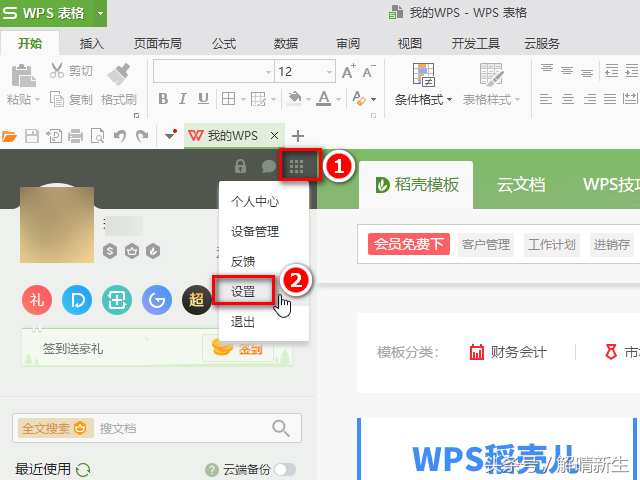Screen dimensions: 640x480
Task: Click the print preview icon
Action: (98, 136)
